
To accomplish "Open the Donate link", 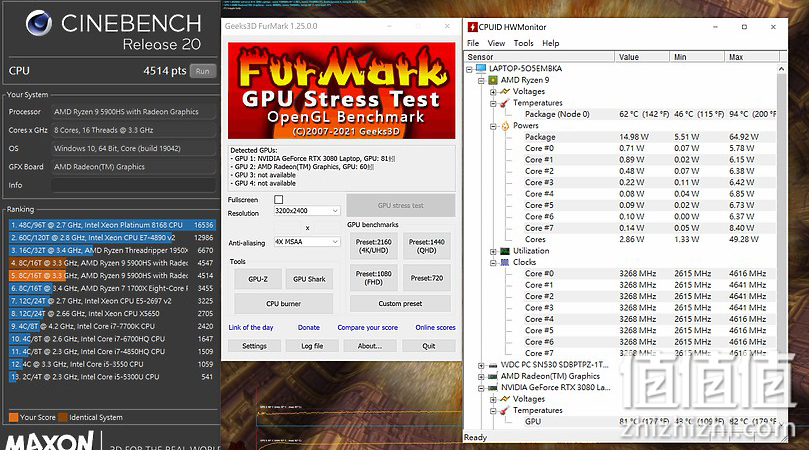I will 309,327.
